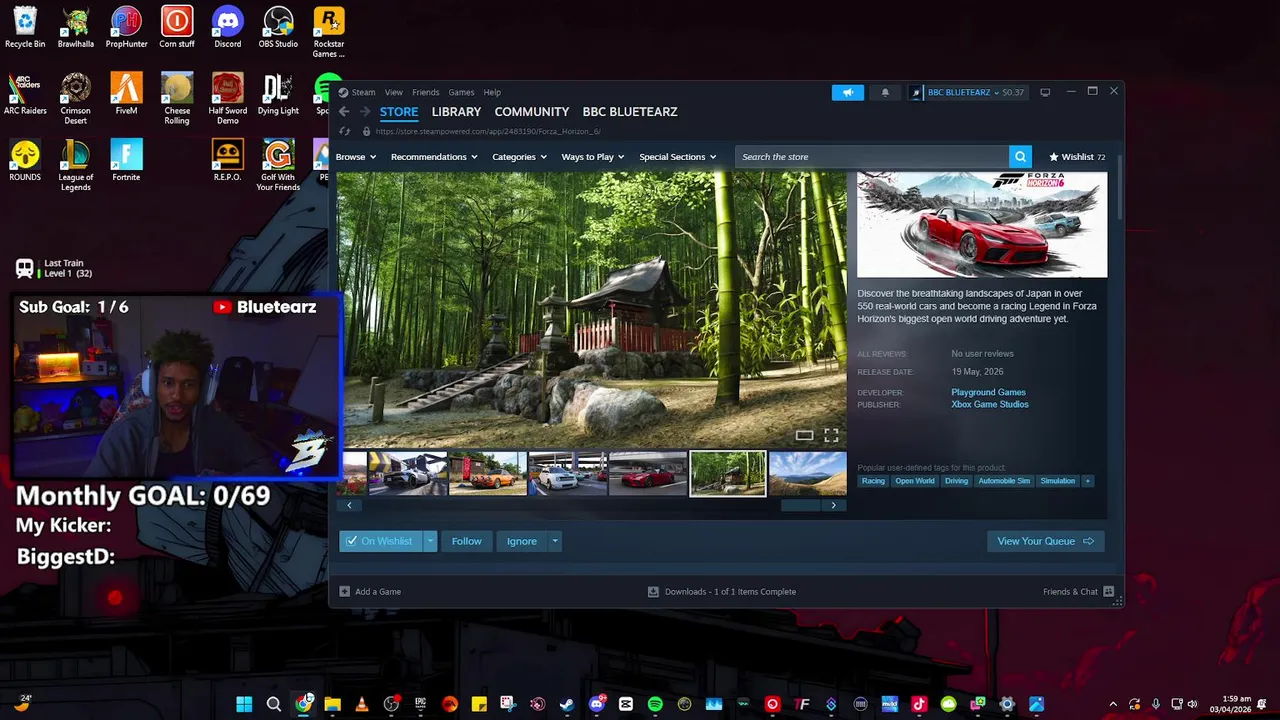
Task: Open File Explorer from the taskbar
Action: point(332,704)
